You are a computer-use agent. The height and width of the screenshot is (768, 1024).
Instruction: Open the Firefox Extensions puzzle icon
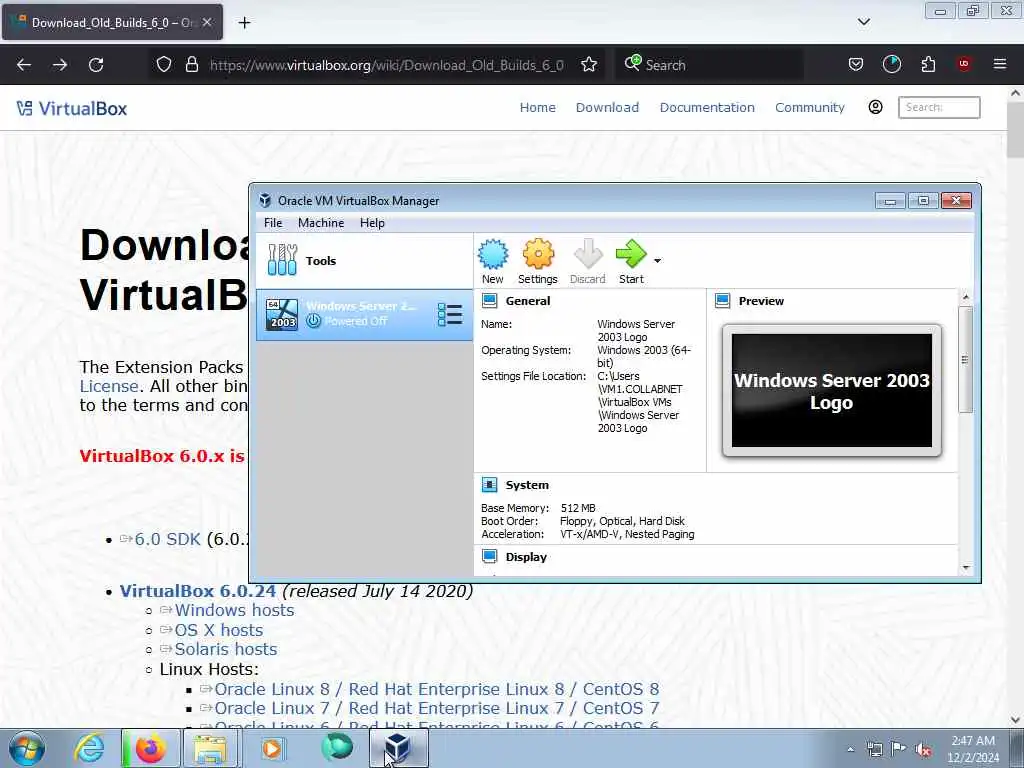tap(928, 64)
